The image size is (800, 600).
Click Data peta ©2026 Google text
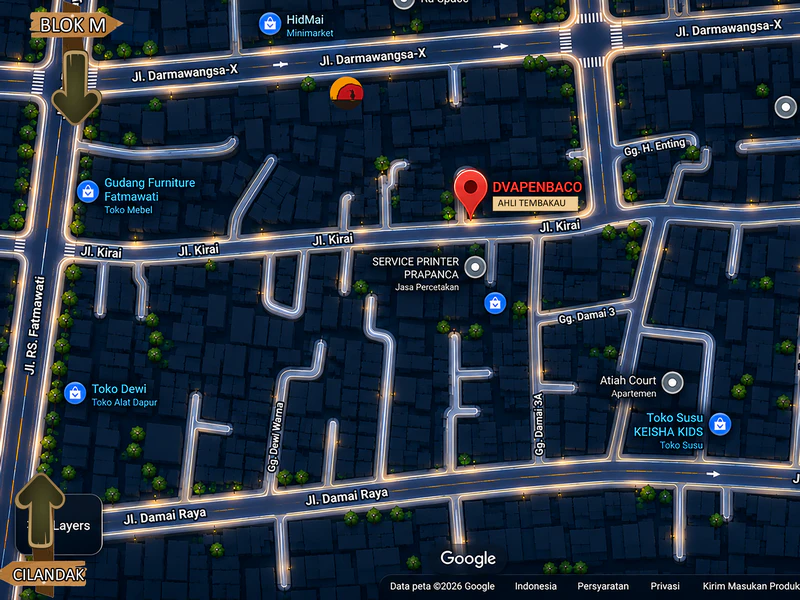(x=442, y=586)
